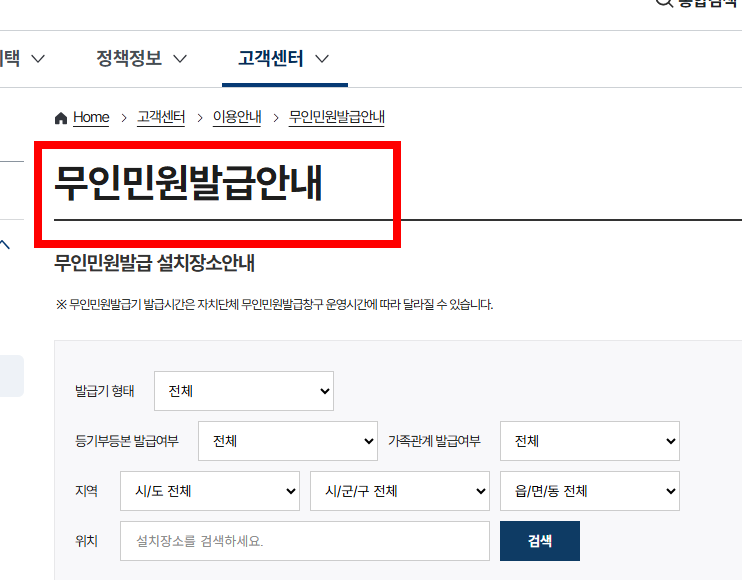Select 읍/면/동 전체 dropdown

click(590, 491)
